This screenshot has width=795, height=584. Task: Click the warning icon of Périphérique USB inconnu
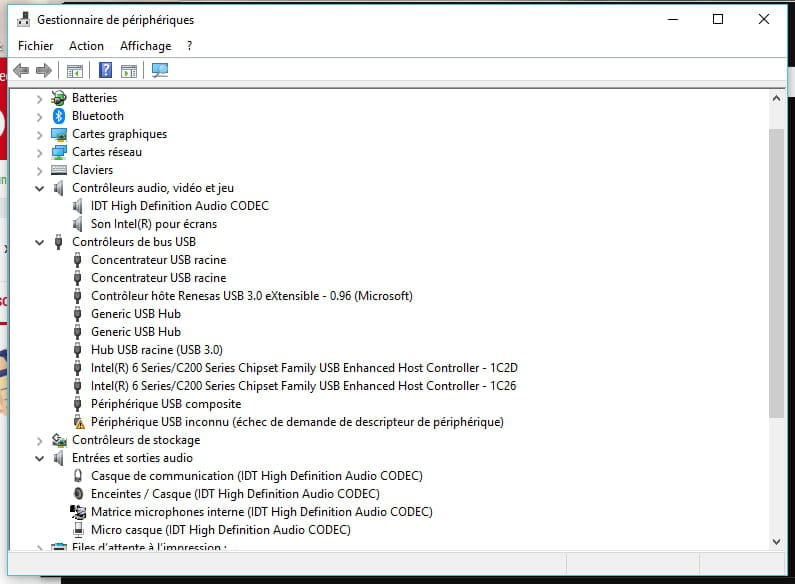(78, 422)
